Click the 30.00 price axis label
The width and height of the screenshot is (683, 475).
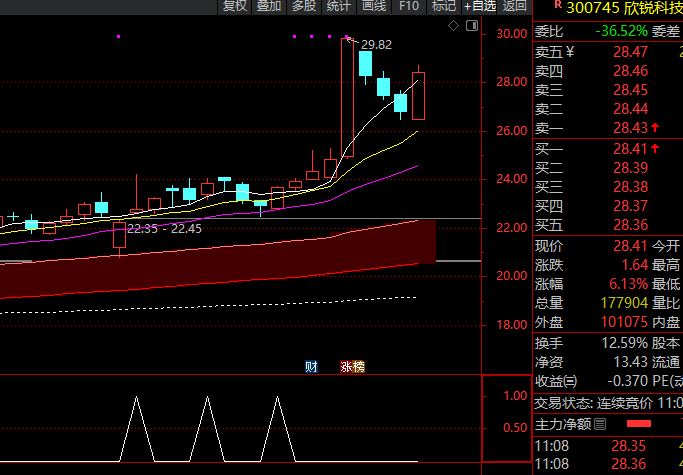tap(511, 34)
